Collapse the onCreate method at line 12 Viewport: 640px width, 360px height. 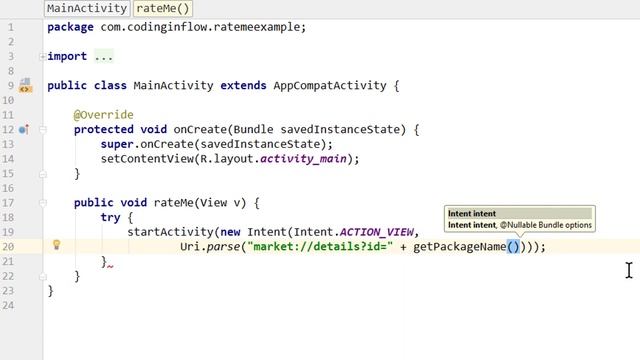(42, 130)
